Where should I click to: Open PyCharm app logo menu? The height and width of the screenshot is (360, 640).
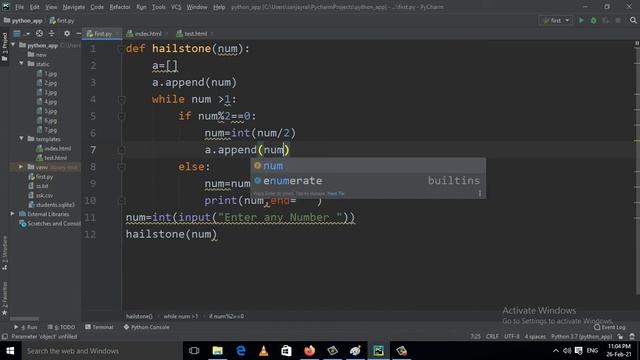(6, 7)
